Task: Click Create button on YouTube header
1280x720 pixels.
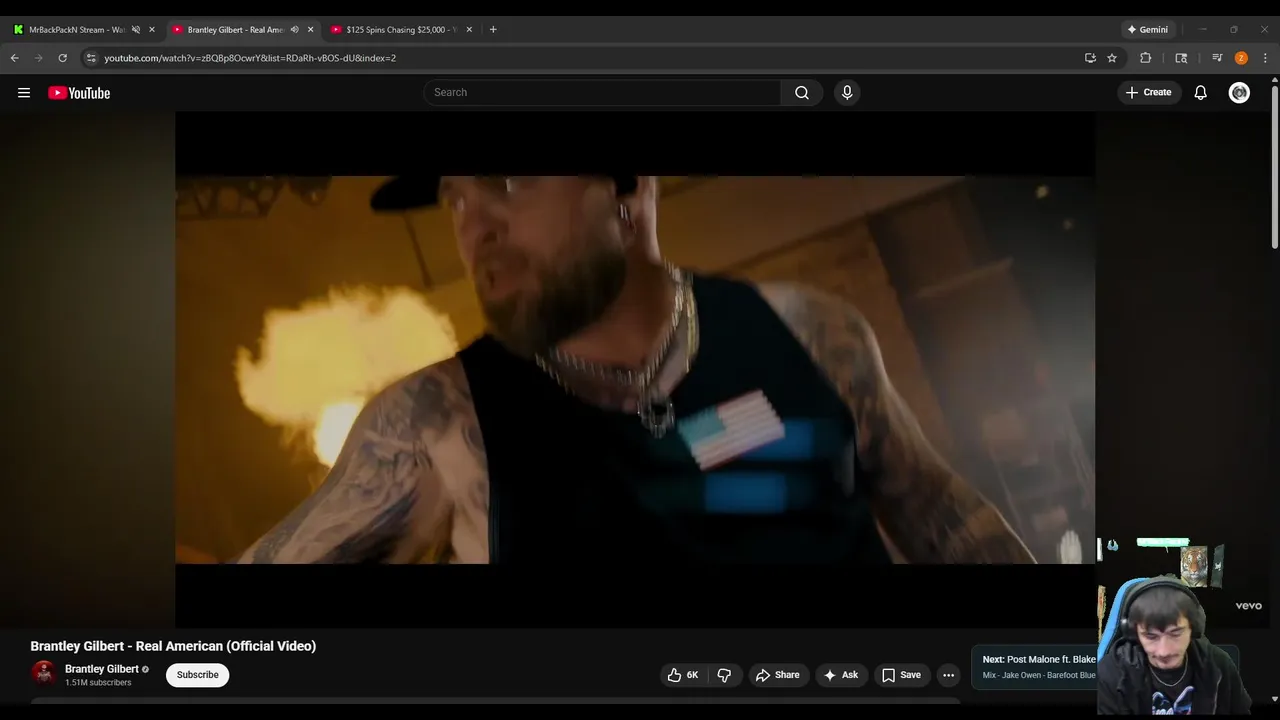Action: 1148,92
